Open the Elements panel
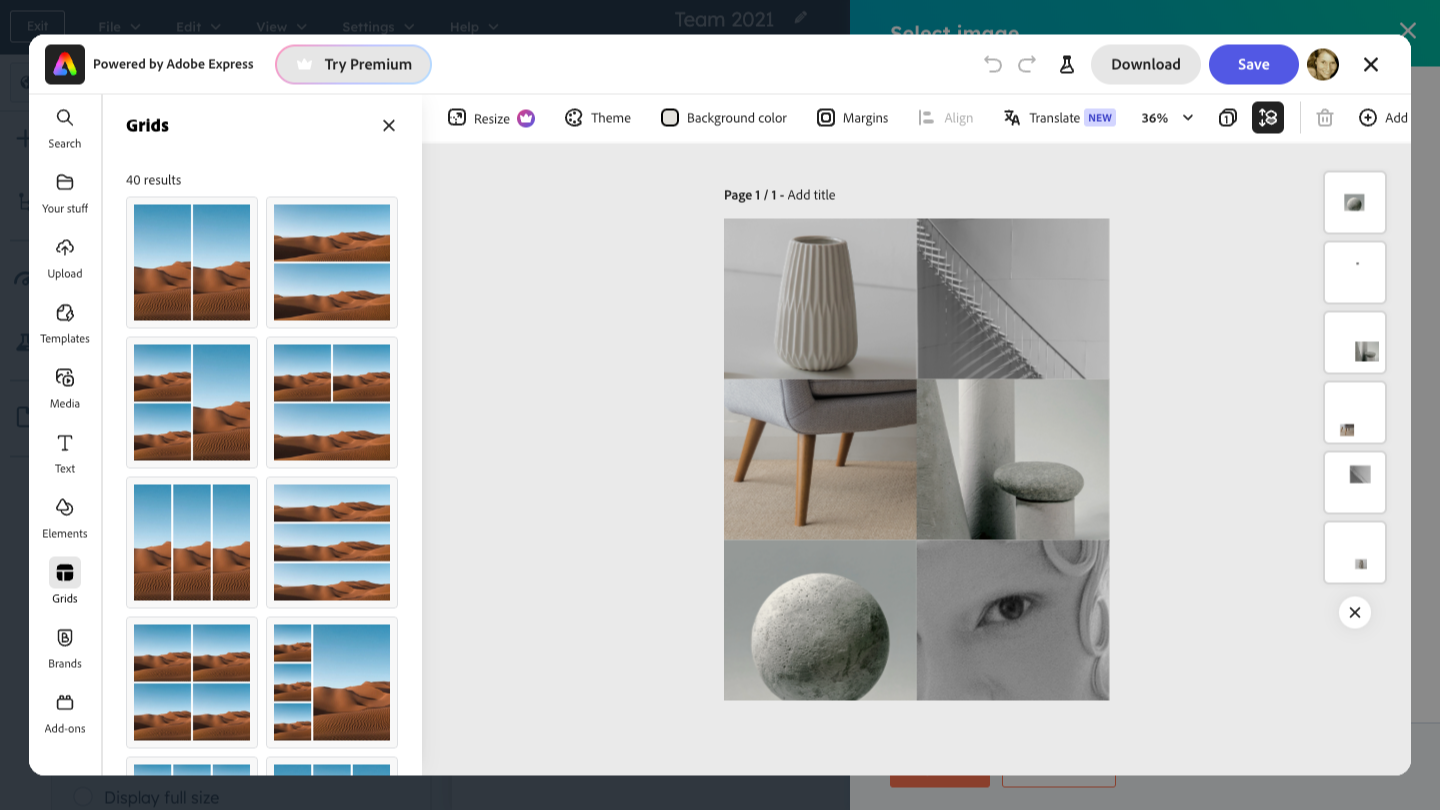This screenshot has height=810, width=1440. coord(65,518)
